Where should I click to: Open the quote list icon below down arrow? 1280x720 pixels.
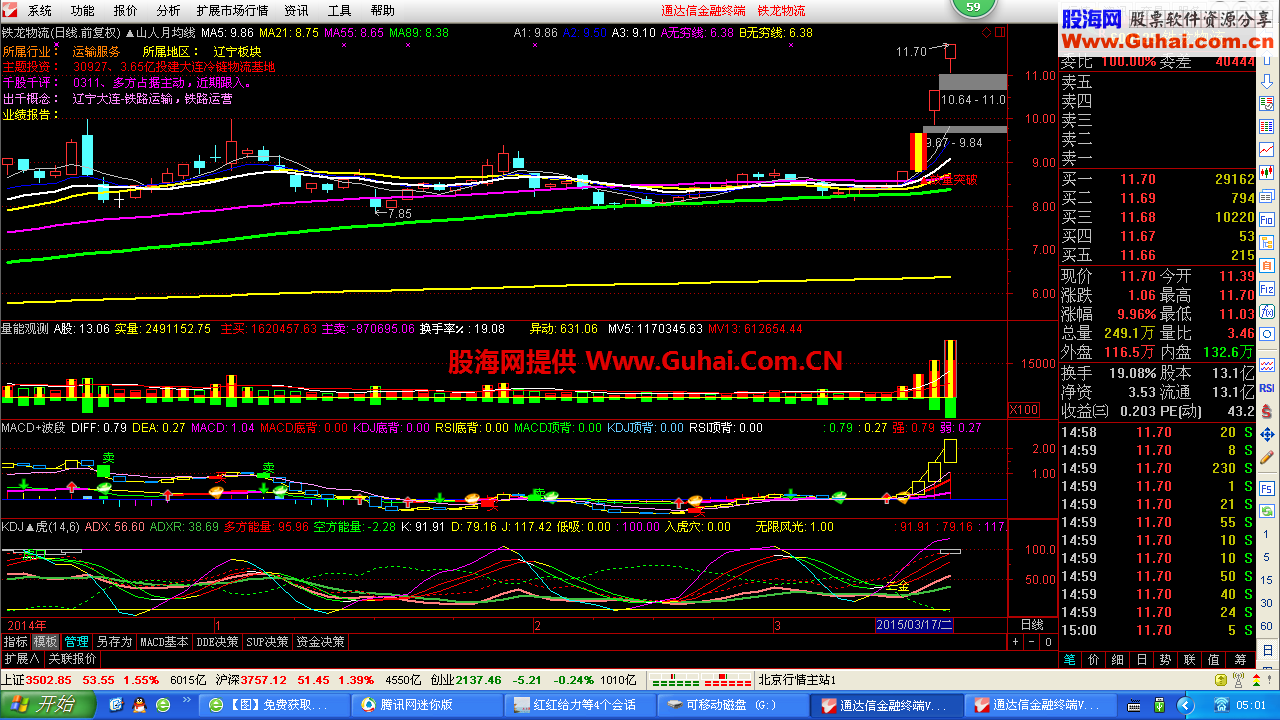tap(1267, 104)
